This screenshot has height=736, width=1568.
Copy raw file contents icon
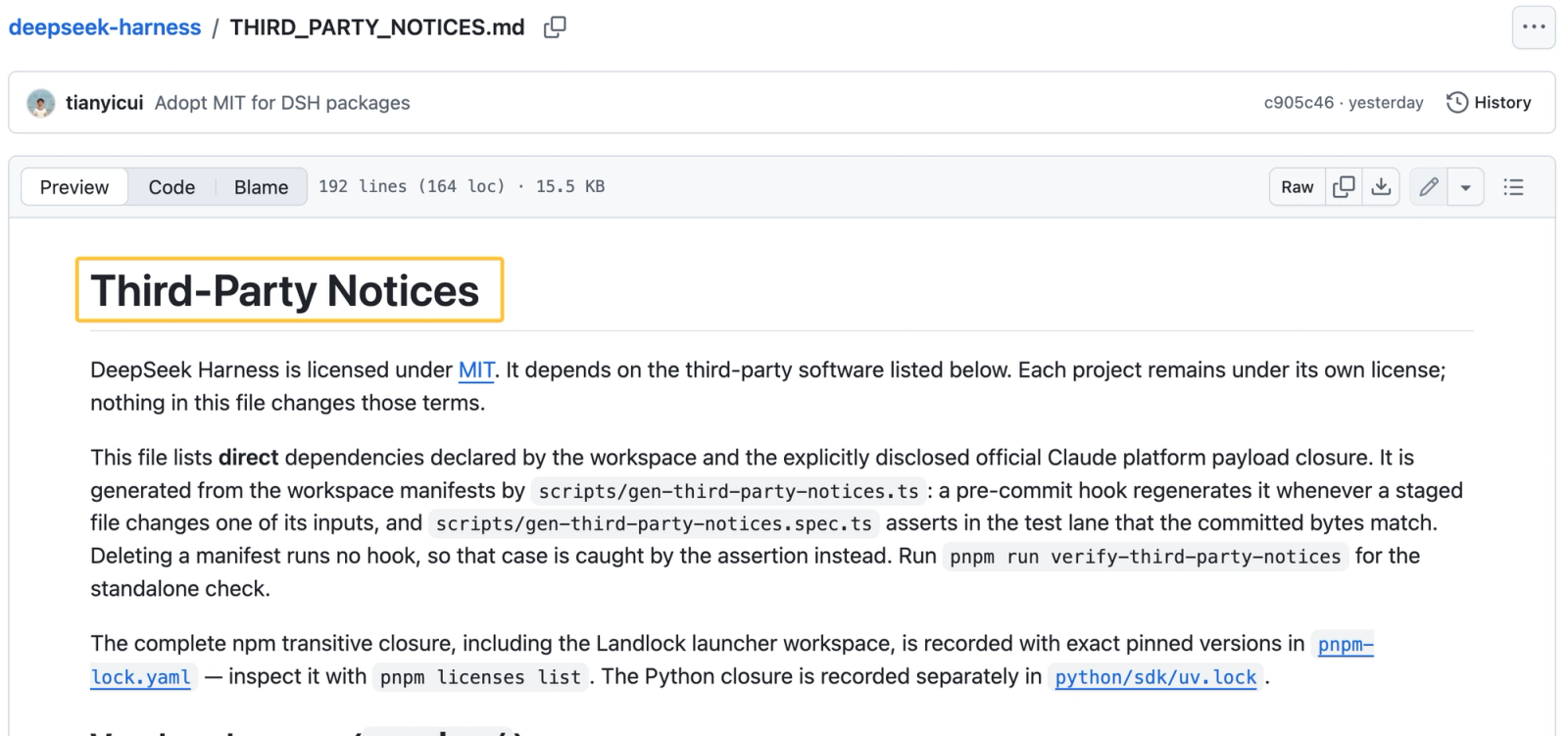pyautogui.click(x=1344, y=187)
